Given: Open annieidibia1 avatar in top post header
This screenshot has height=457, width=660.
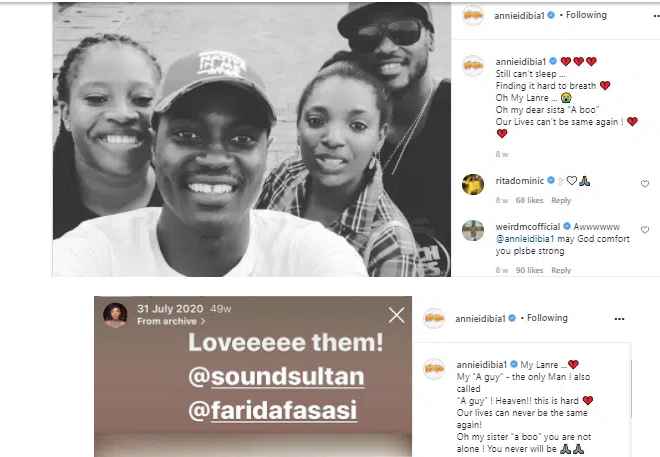Looking at the screenshot, I should click(473, 16).
